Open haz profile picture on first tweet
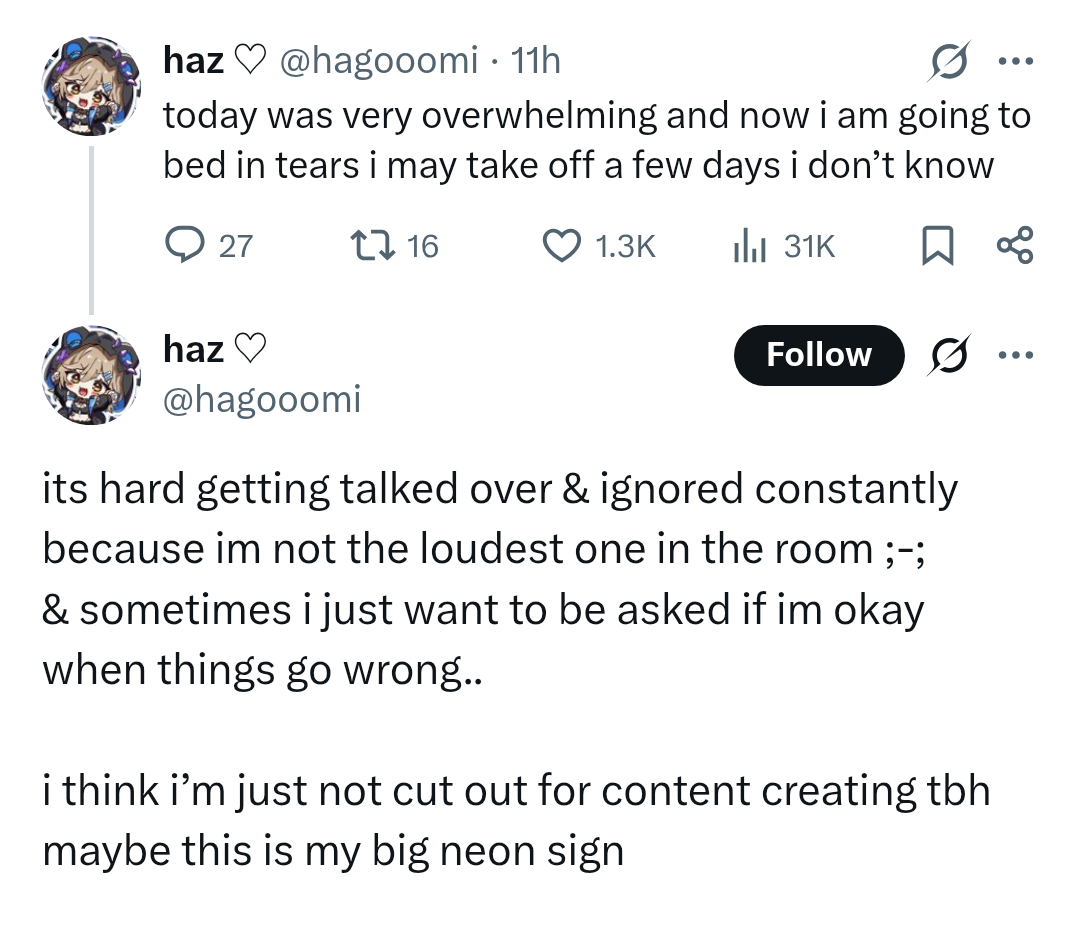 92,86
